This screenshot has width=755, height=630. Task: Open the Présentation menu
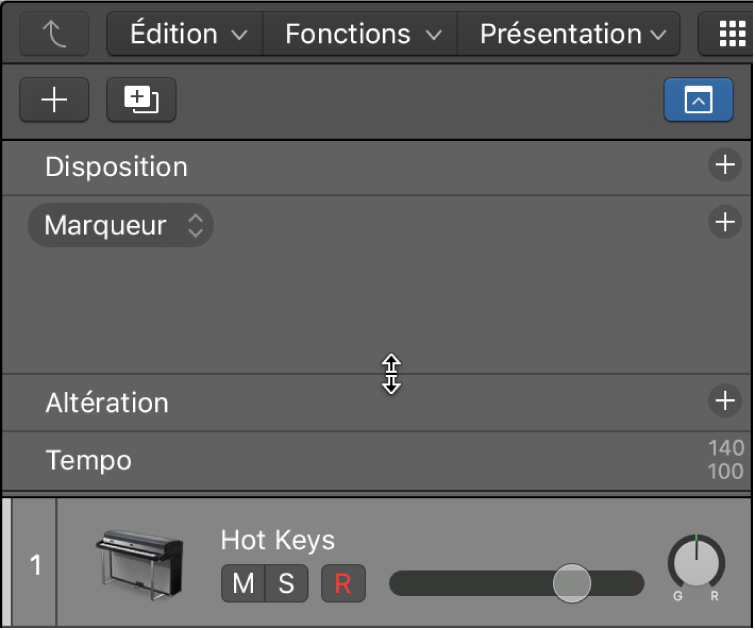(572, 34)
